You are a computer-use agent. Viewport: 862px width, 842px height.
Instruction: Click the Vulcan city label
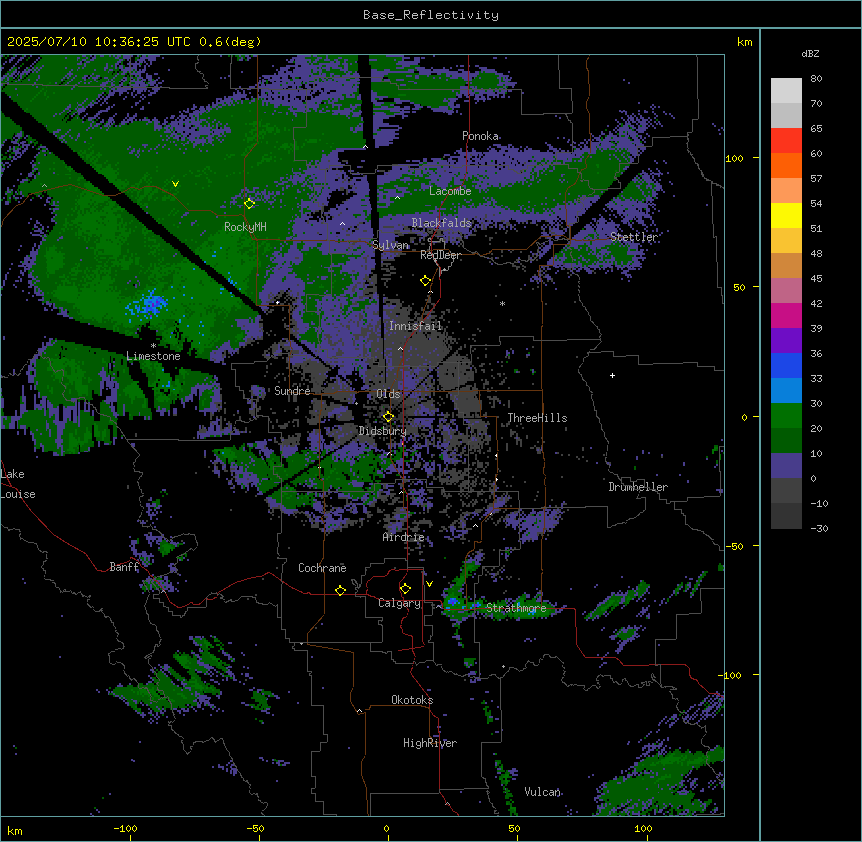pyautogui.click(x=542, y=792)
